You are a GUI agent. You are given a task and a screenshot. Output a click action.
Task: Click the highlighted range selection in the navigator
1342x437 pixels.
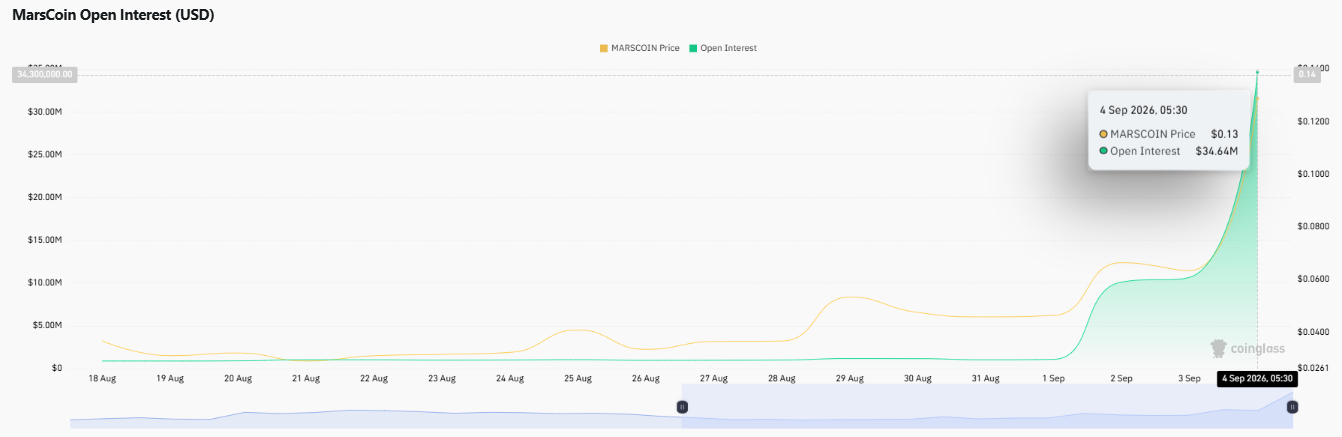[x=987, y=407]
